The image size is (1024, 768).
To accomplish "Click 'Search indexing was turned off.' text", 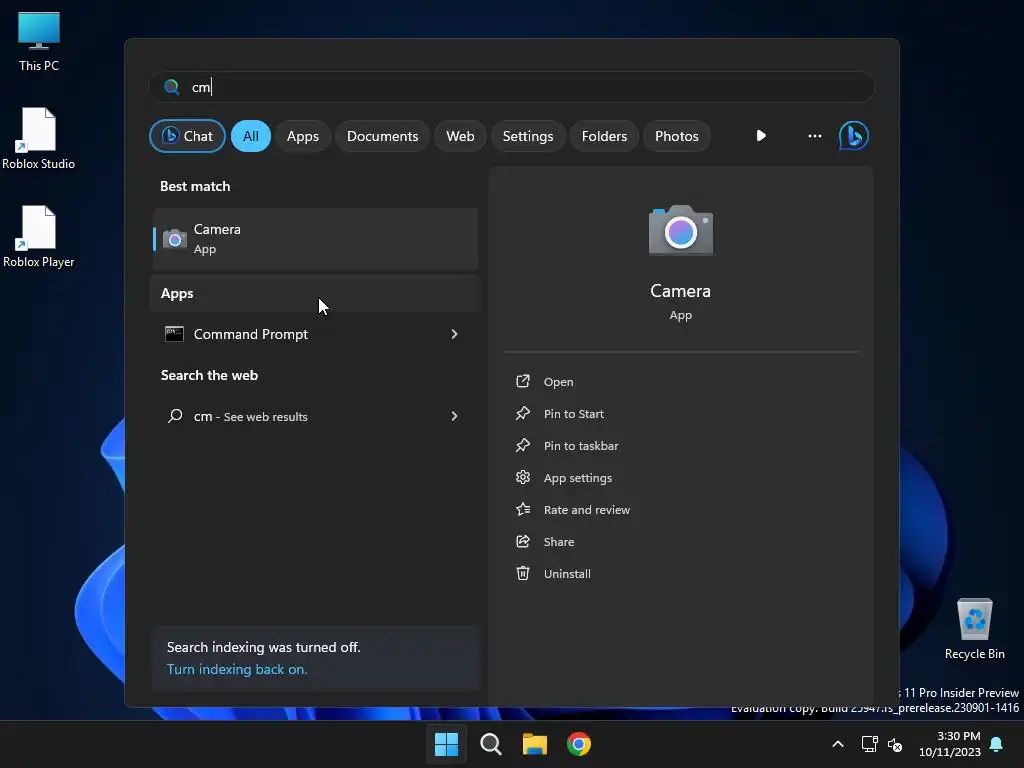I will [x=263, y=647].
